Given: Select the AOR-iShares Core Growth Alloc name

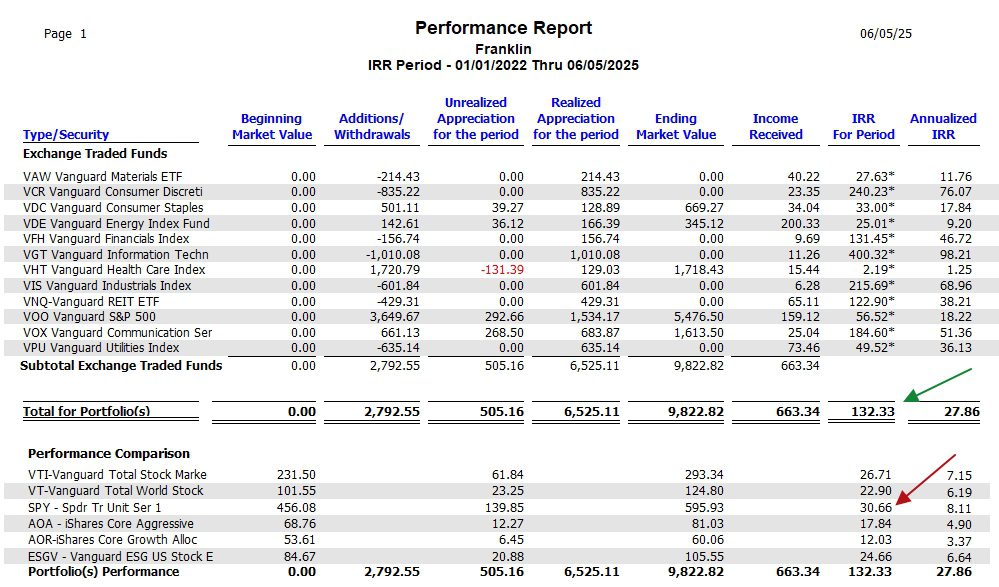Looking at the screenshot, I should click(113, 540).
